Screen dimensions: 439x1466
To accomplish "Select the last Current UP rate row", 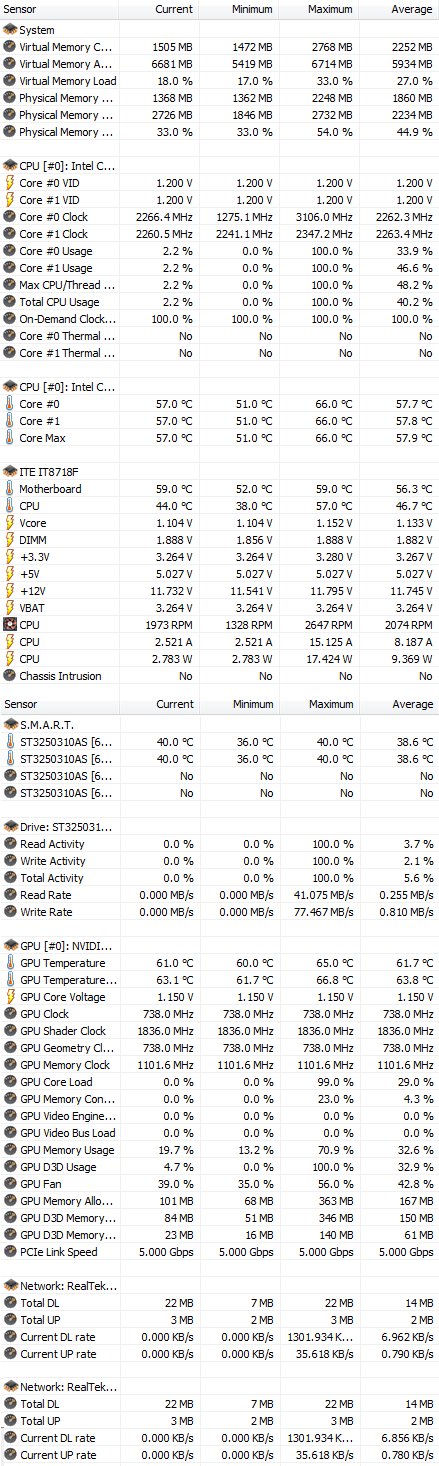I will point(219,1455).
